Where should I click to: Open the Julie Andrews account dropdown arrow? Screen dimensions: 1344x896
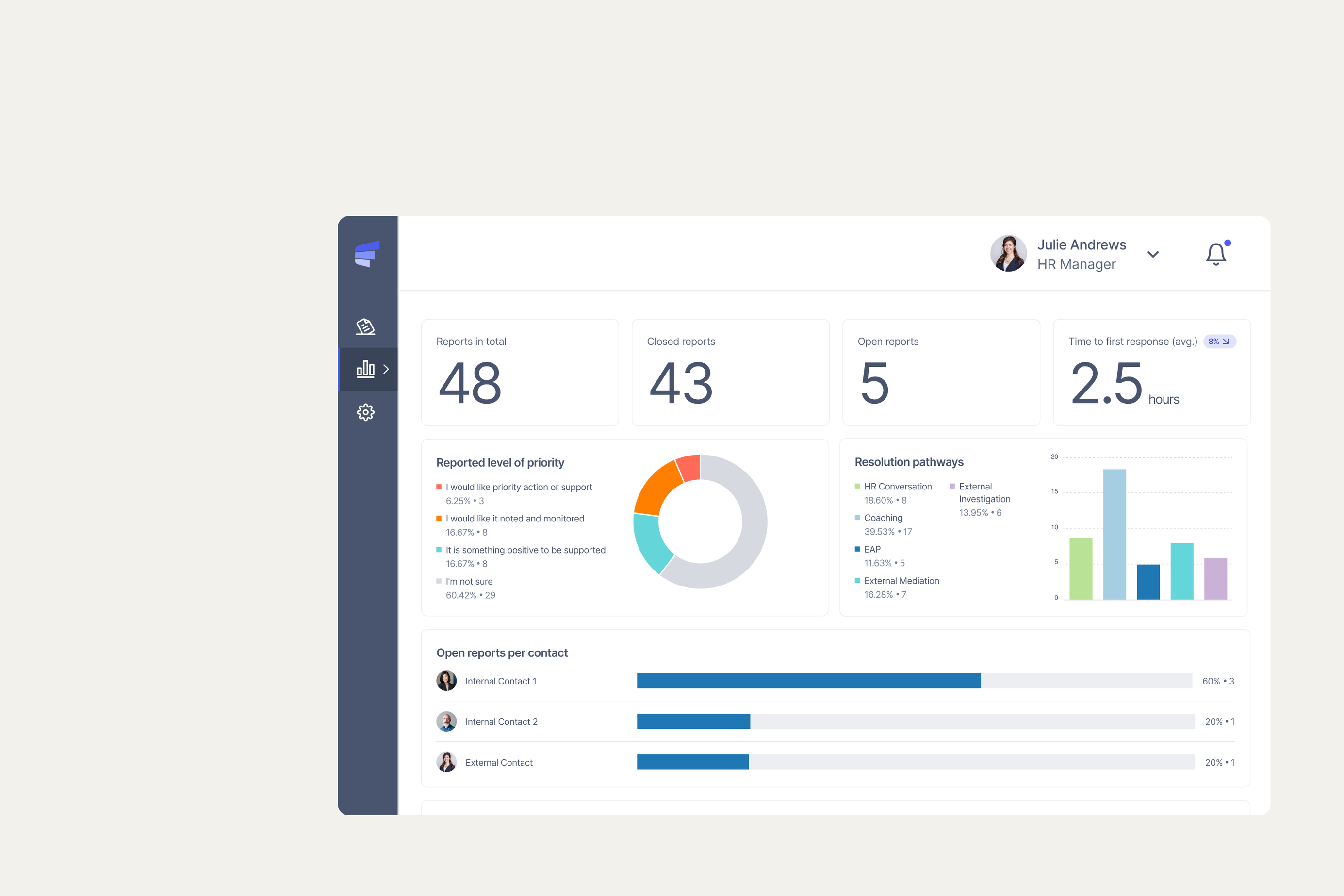1153,254
